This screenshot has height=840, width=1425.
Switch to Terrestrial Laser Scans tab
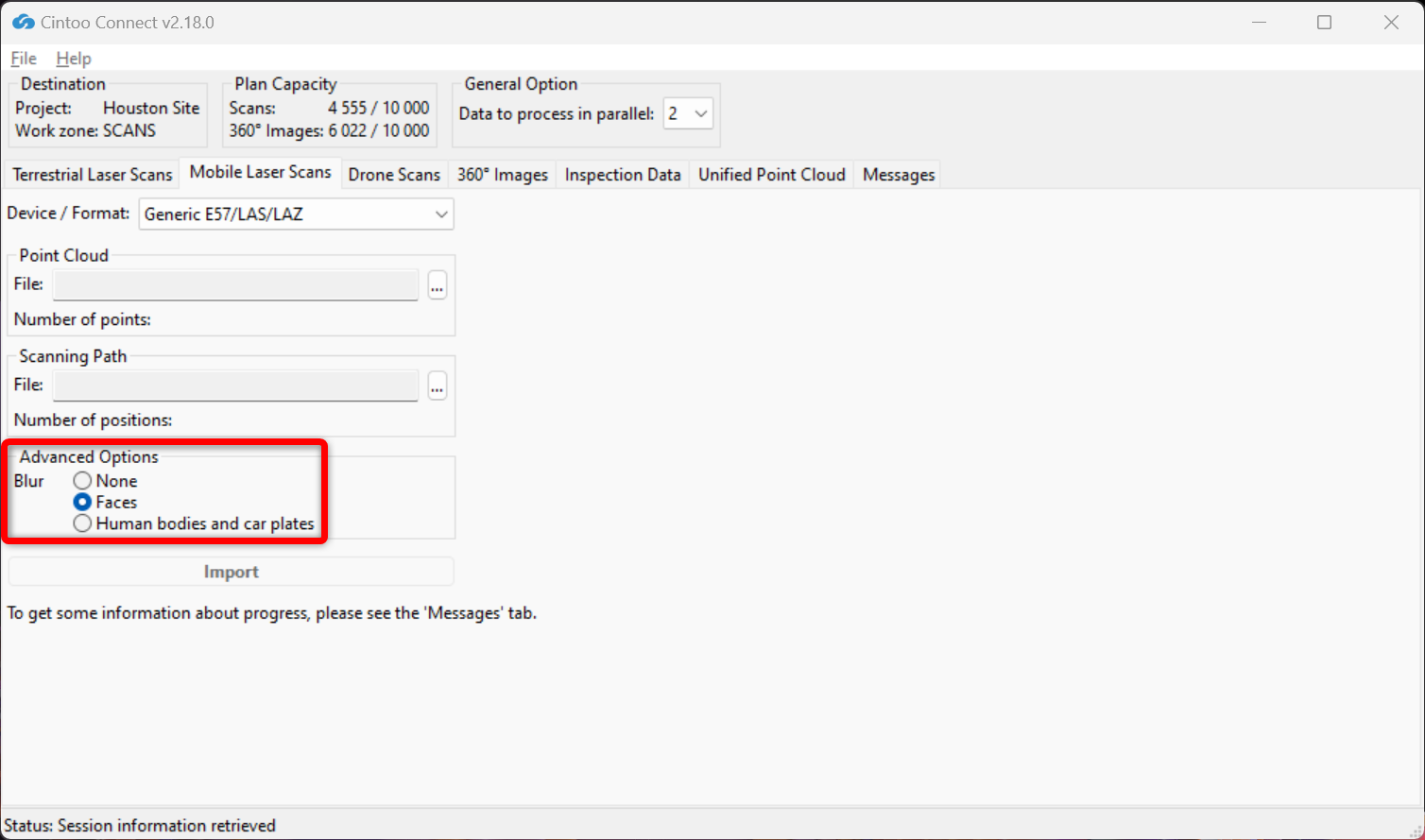93,175
